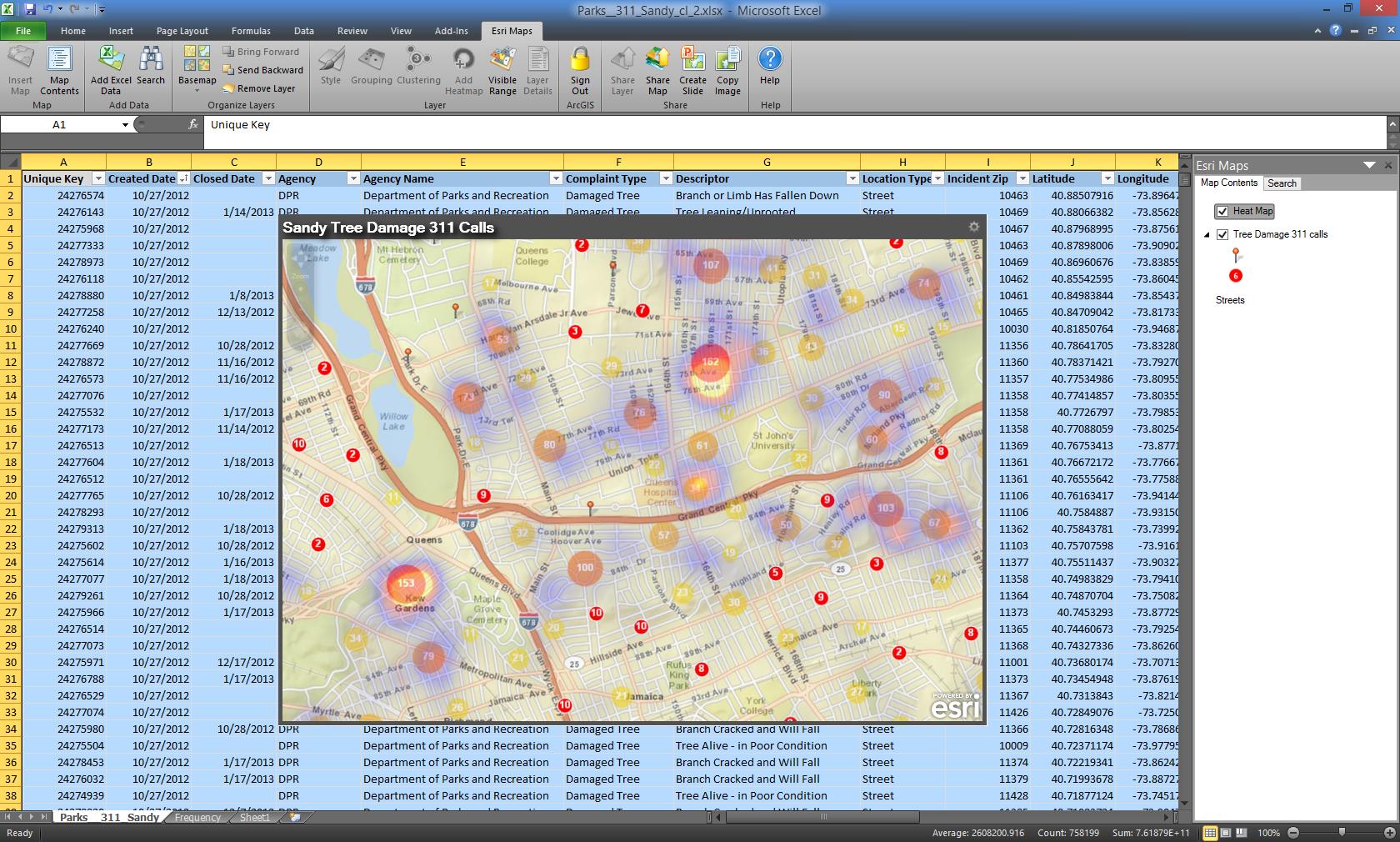Open the Closed Date filter dropdown
The image size is (1400, 842).
268,178
